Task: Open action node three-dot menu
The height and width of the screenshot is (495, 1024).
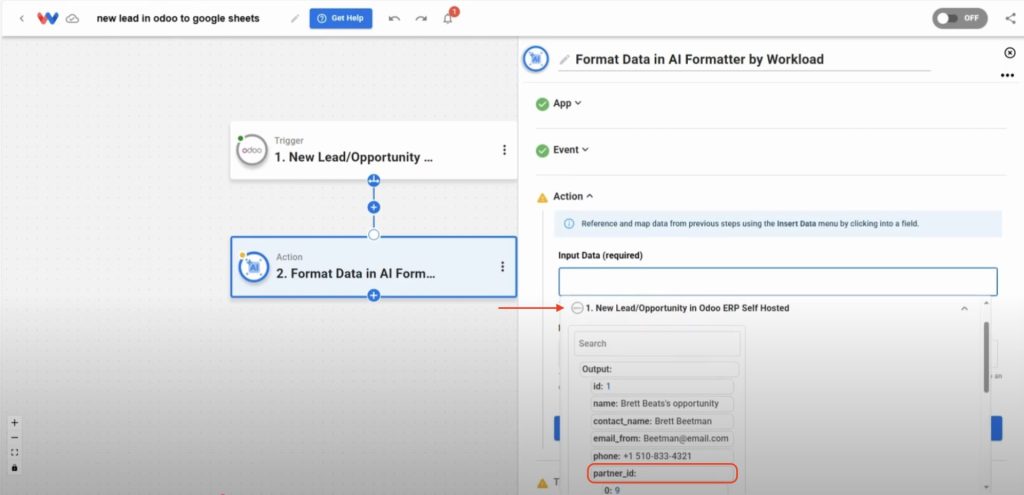Action: click(x=502, y=266)
